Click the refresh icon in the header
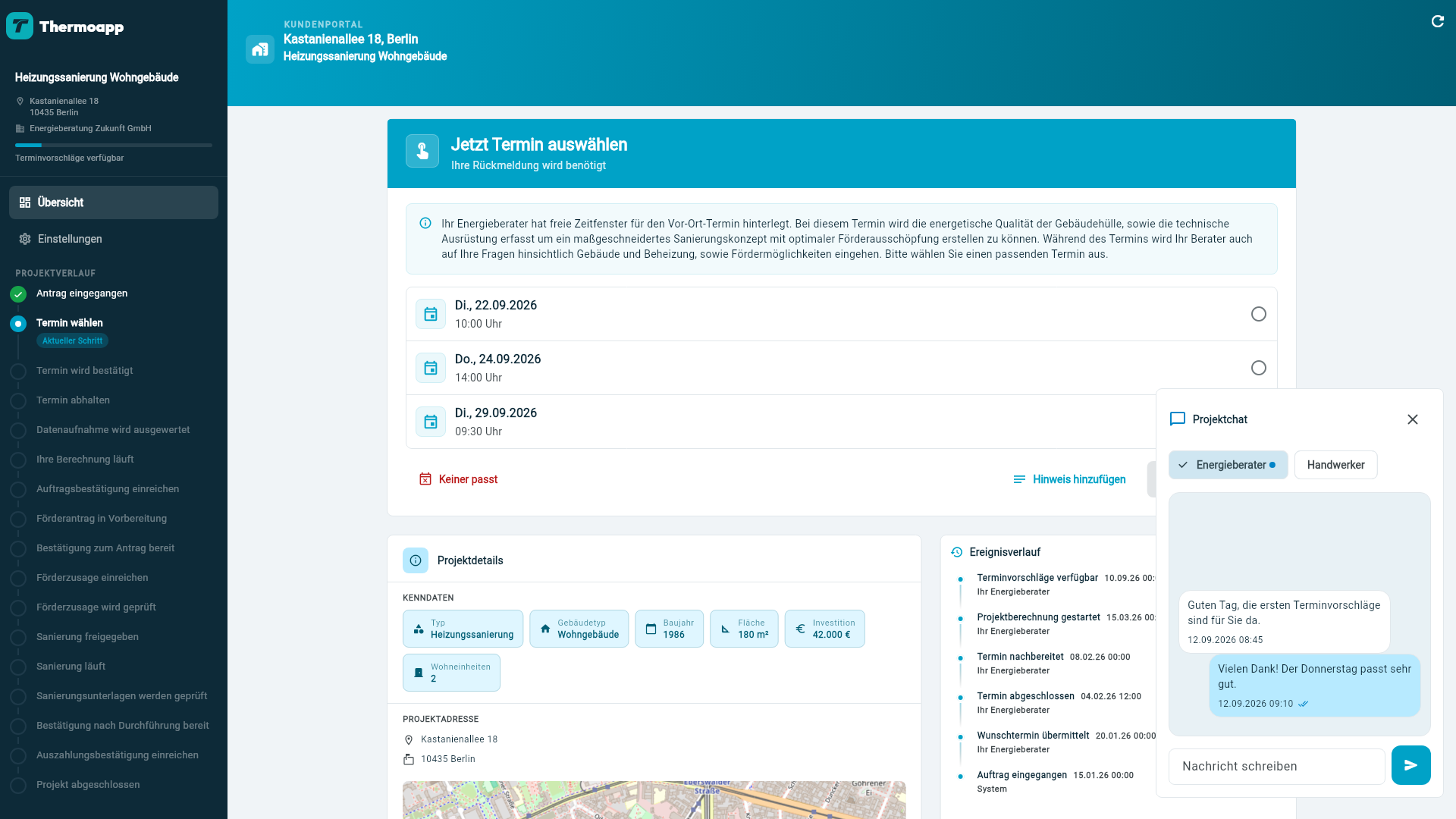The width and height of the screenshot is (1456, 819). [x=1437, y=21]
